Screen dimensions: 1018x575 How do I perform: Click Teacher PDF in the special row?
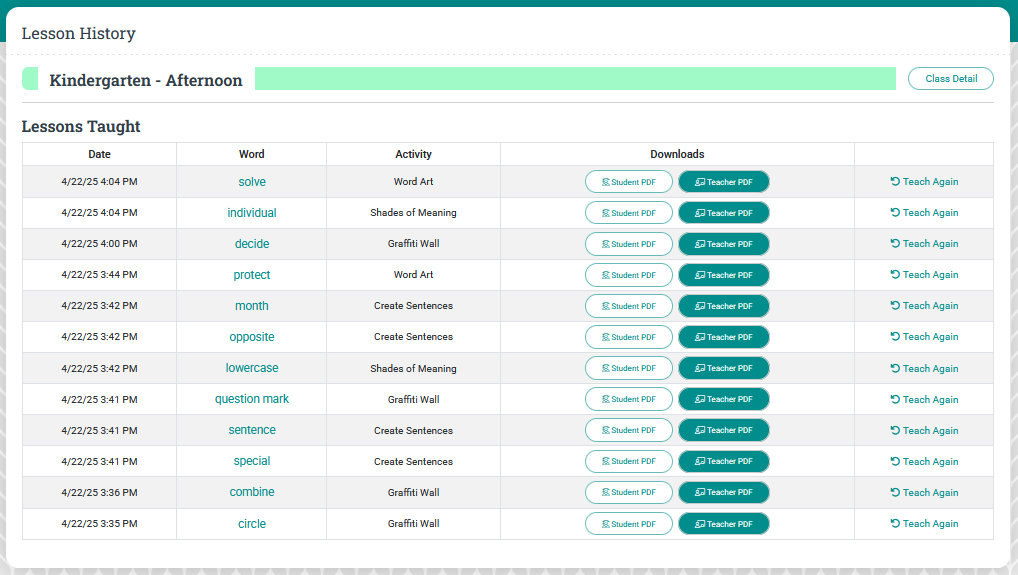coord(723,461)
